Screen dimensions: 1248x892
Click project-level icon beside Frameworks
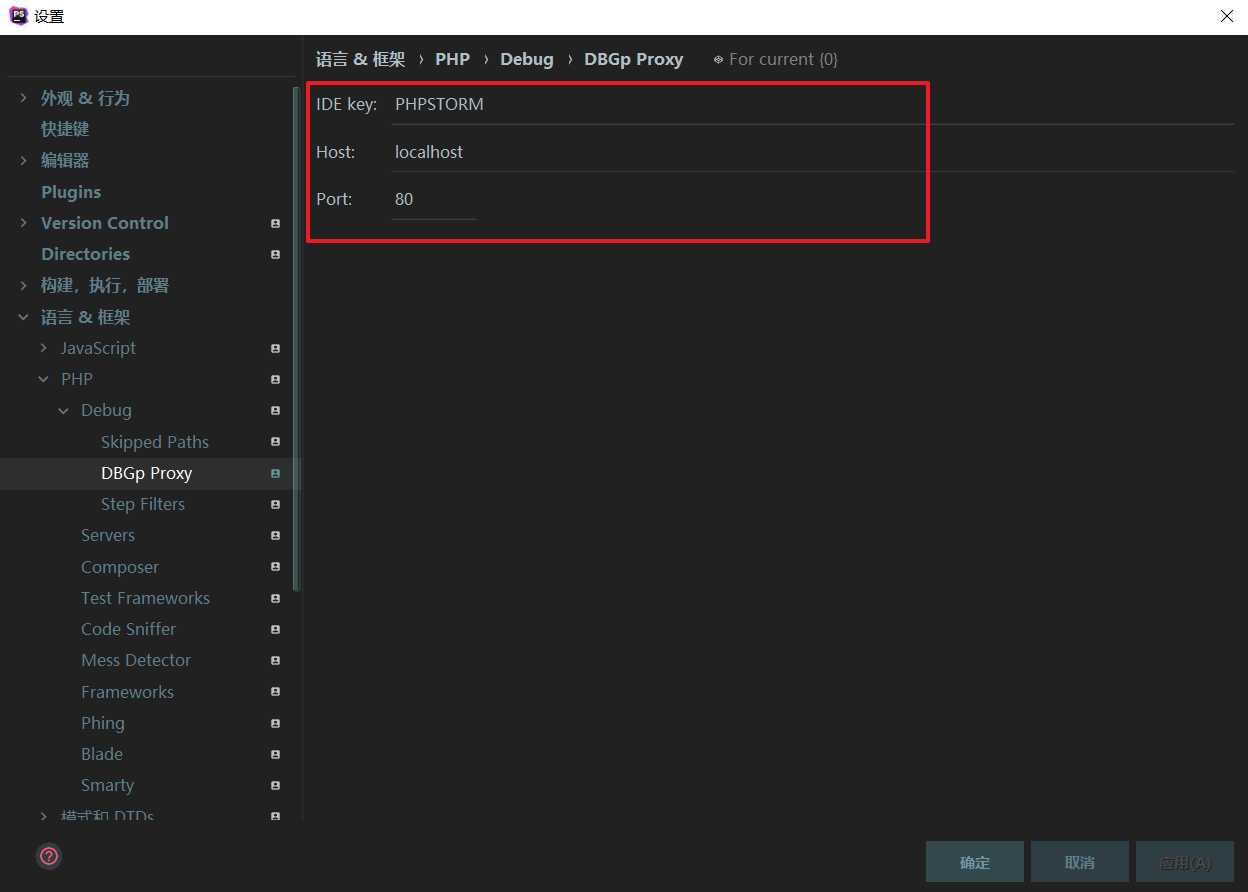(x=275, y=692)
